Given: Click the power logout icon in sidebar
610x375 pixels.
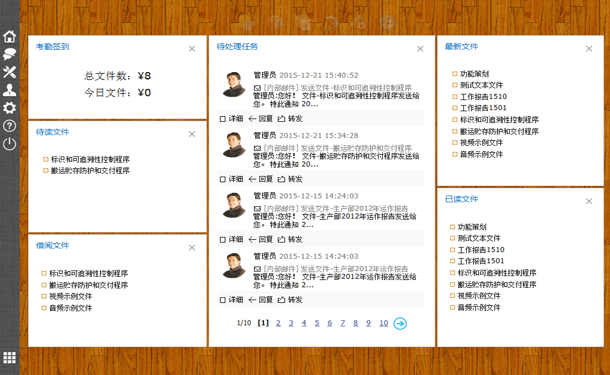Looking at the screenshot, I should coord(9,144).
